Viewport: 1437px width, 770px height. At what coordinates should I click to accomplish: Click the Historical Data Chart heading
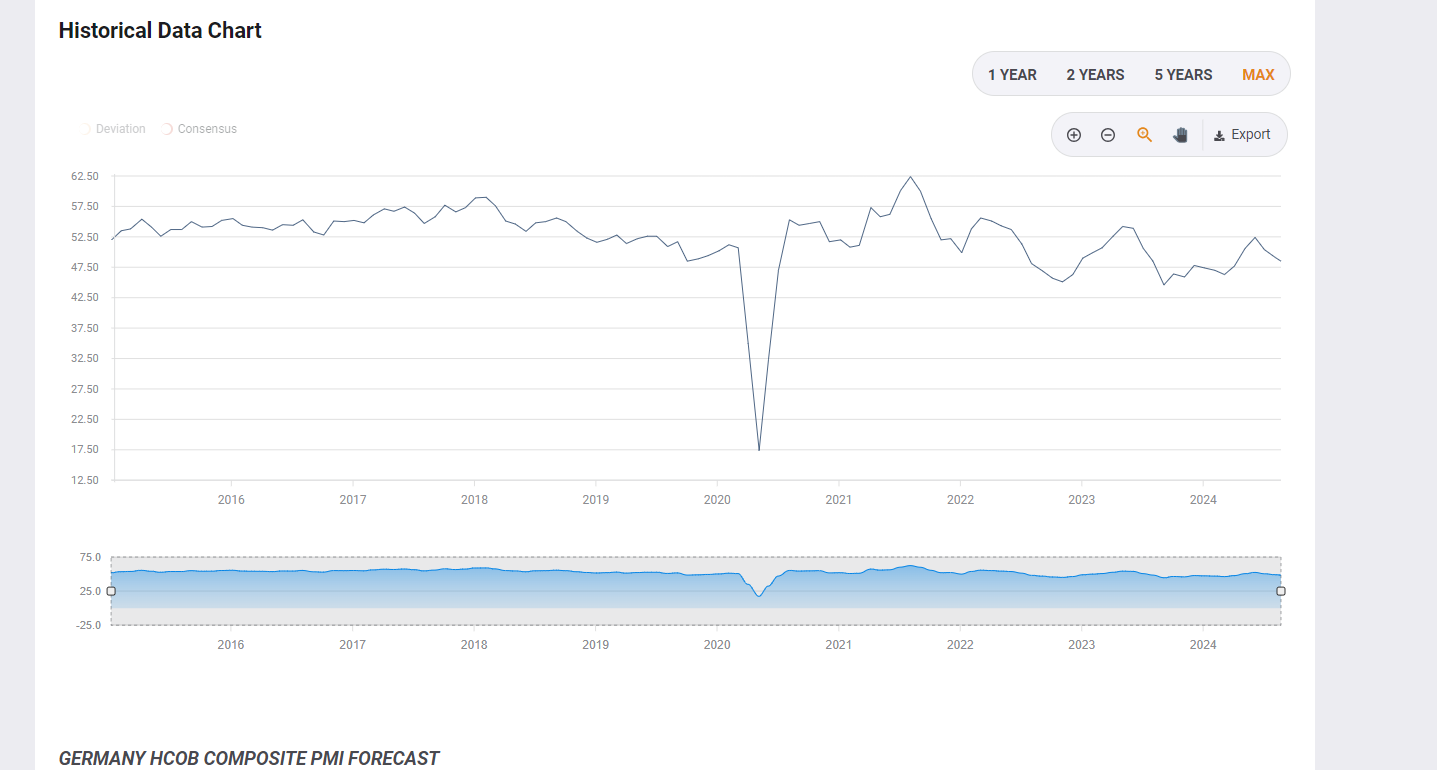pos(160,30)
